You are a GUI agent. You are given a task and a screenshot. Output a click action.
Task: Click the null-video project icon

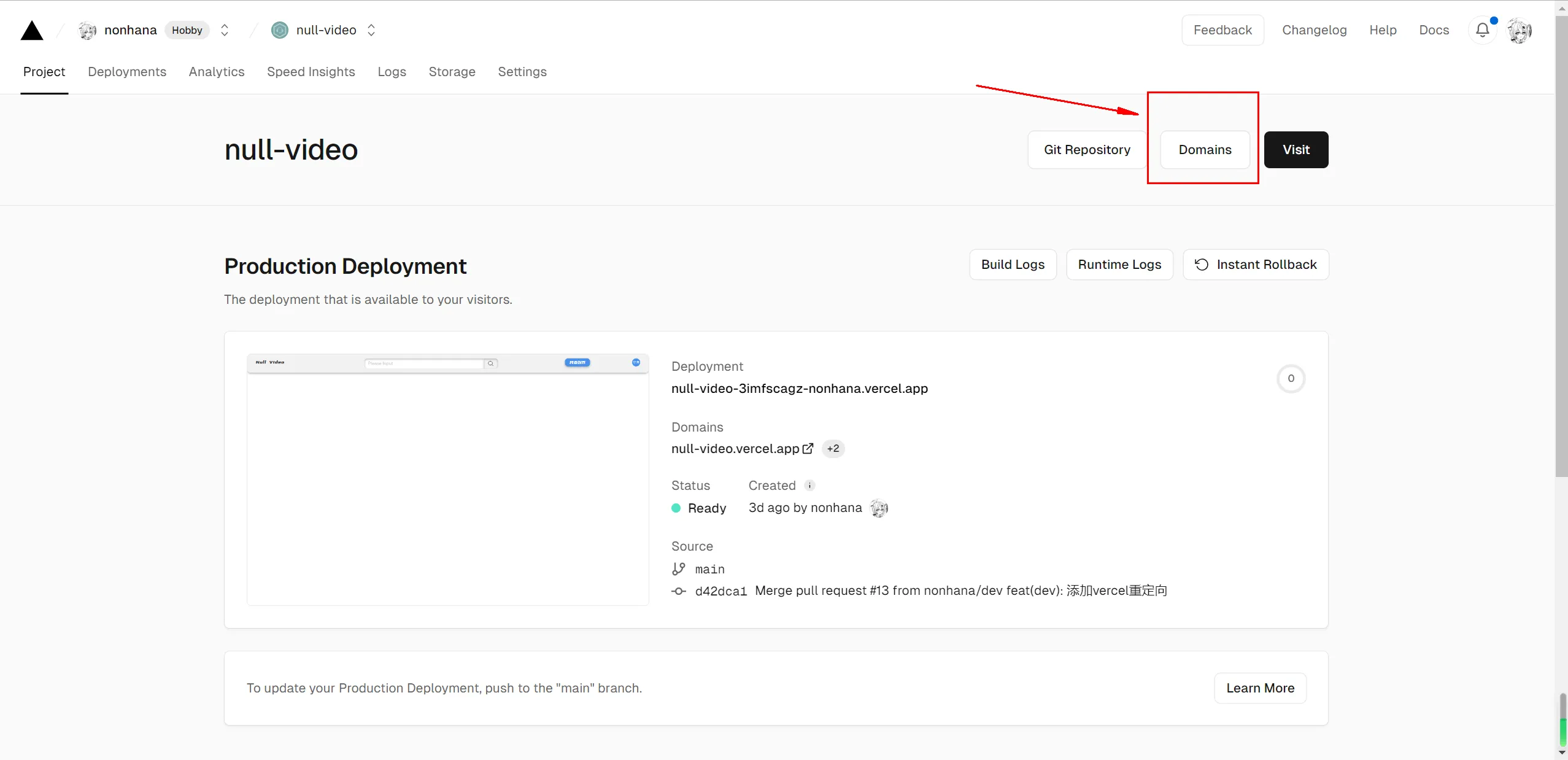[x=280, y=30]
